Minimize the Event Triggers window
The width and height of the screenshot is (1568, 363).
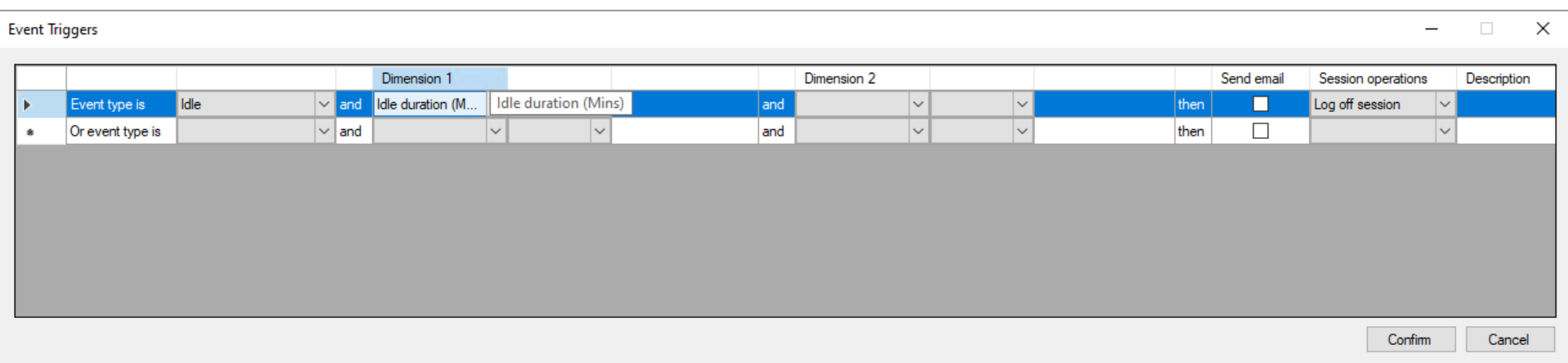(1431, 29)
